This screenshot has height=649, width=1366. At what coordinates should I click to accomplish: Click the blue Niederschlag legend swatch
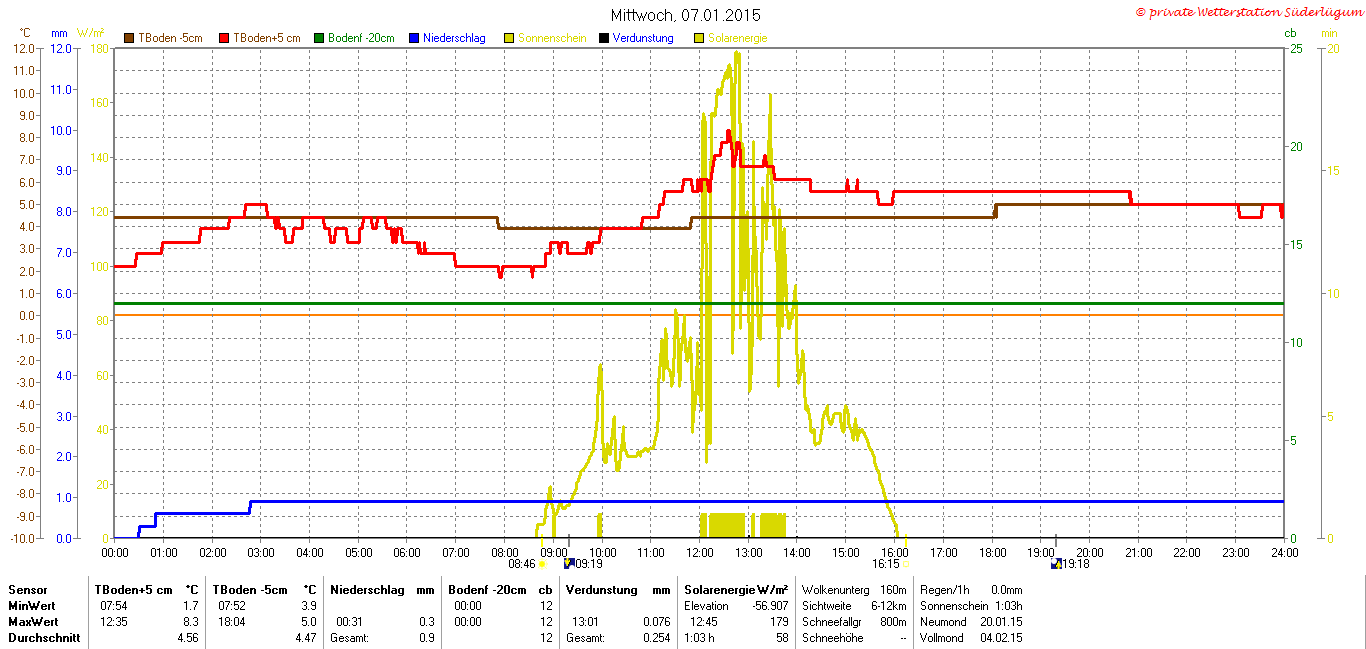pos(412,38)
